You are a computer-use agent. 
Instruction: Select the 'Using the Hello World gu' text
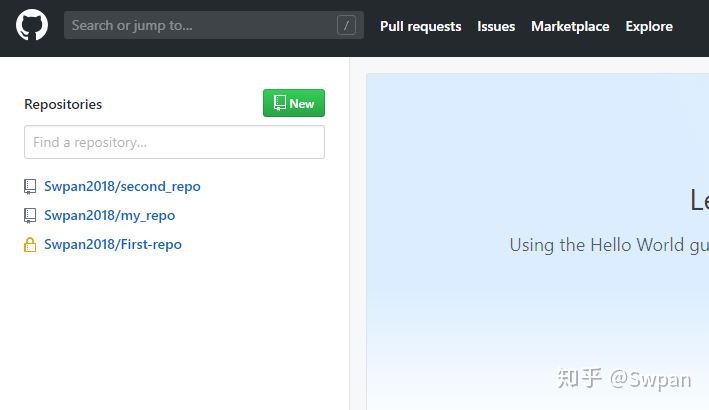click(609, 245)
